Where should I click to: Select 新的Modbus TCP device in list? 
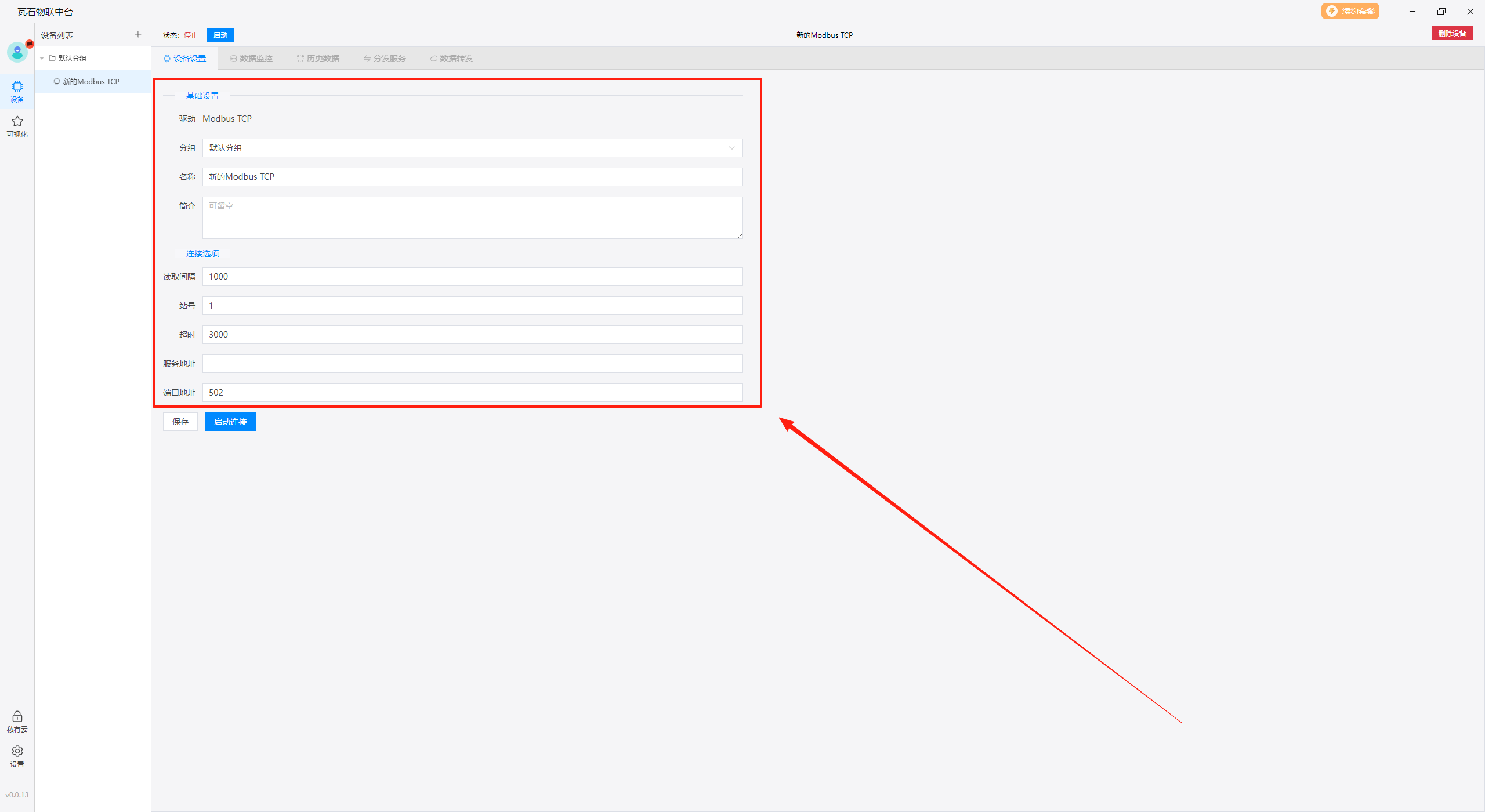[x=91, y=82]
